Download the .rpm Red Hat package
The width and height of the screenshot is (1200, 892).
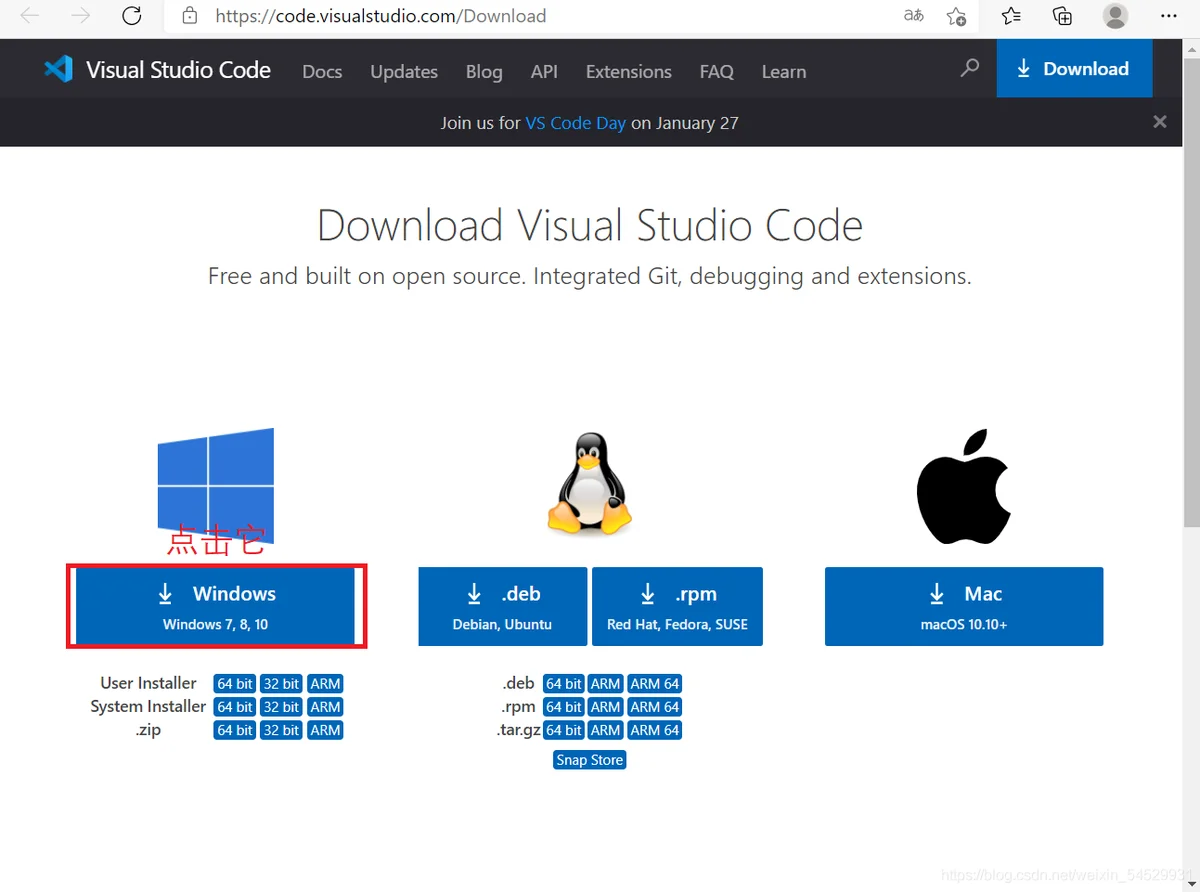pos(677,607)
